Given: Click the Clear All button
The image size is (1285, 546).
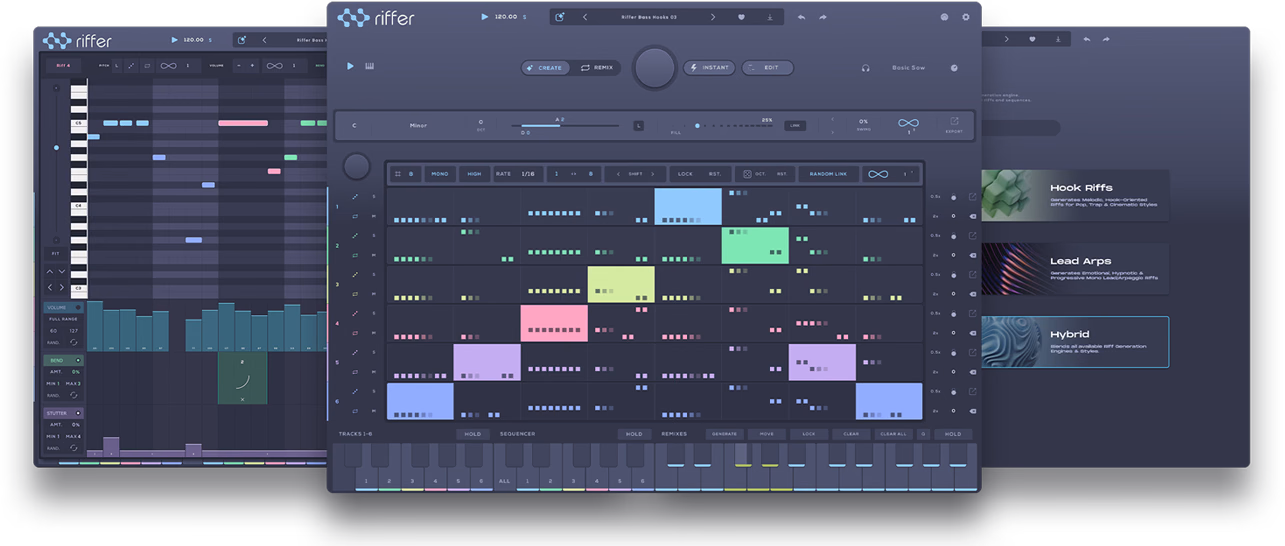Looking at the screenshot, I should 893,434.
